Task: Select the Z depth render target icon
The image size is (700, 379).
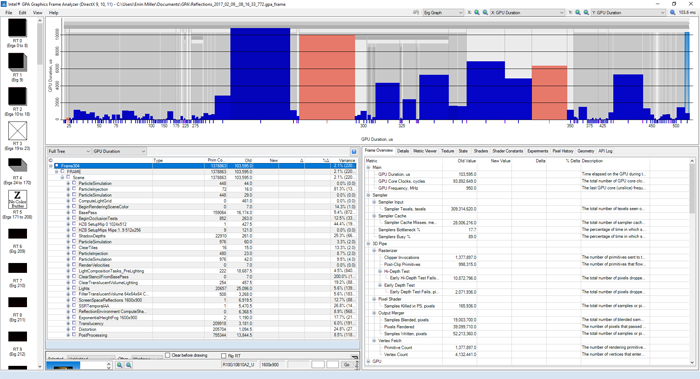Action: (17, 199)
